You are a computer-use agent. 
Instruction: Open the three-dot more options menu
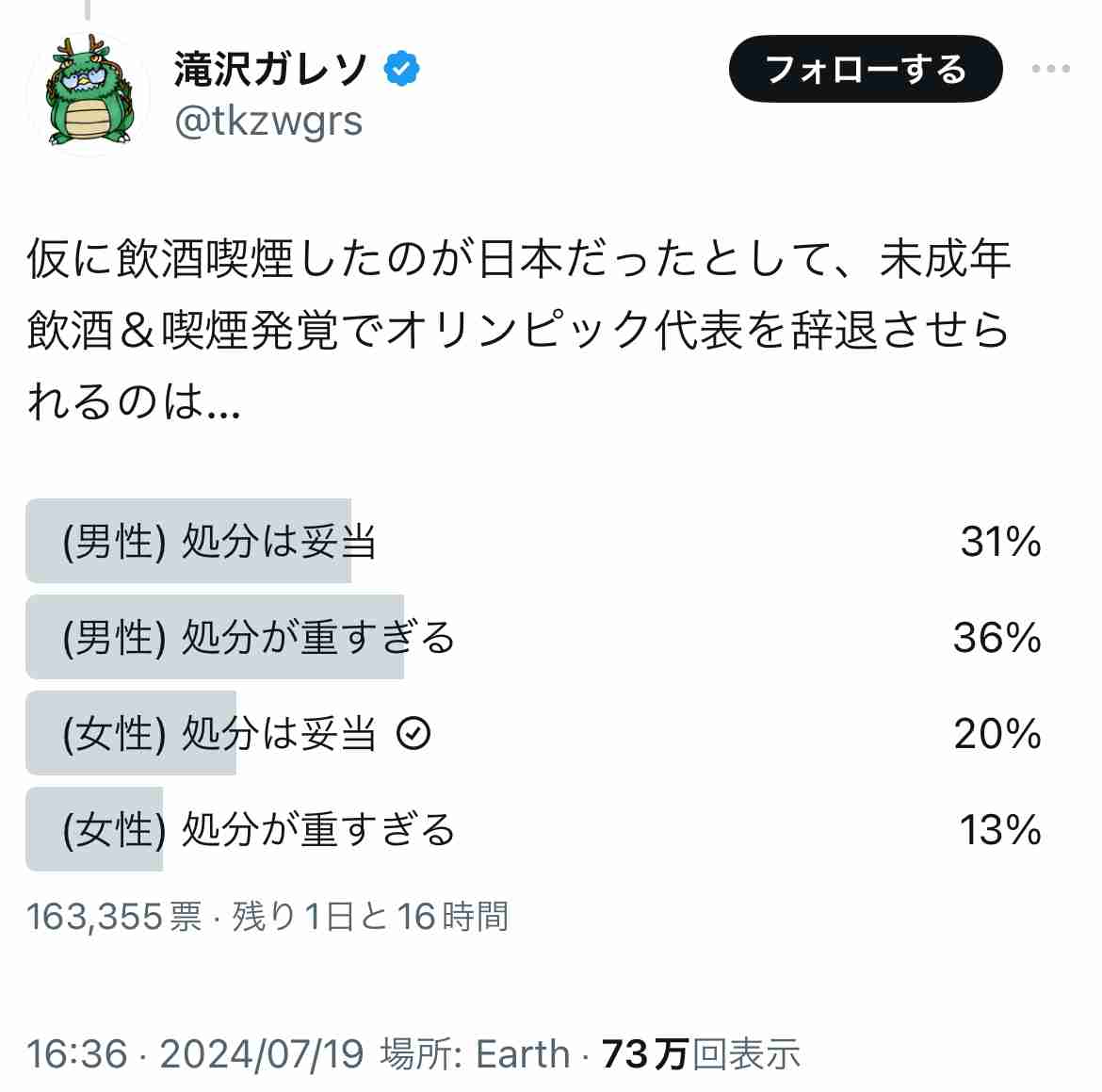click(x=1051, y=69)
